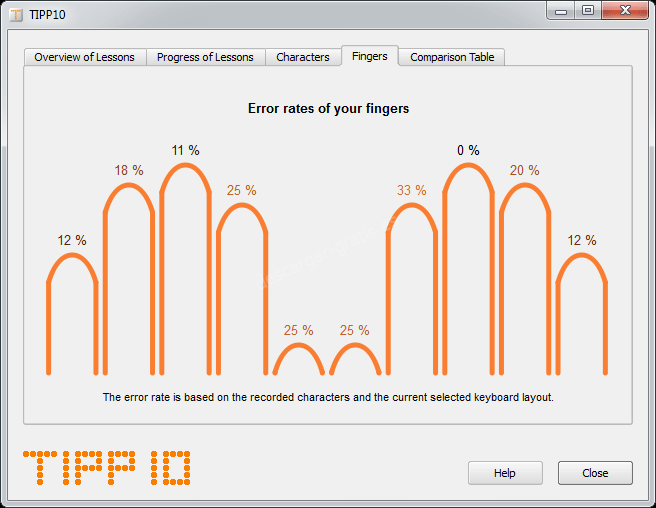Select the Characters tab
Viewport: 656px width, 508px height.
(x=302, y=57)
